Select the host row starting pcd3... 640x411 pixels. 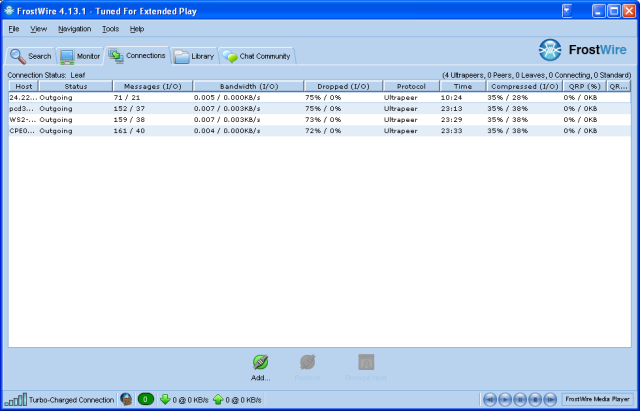pos(320,109)
